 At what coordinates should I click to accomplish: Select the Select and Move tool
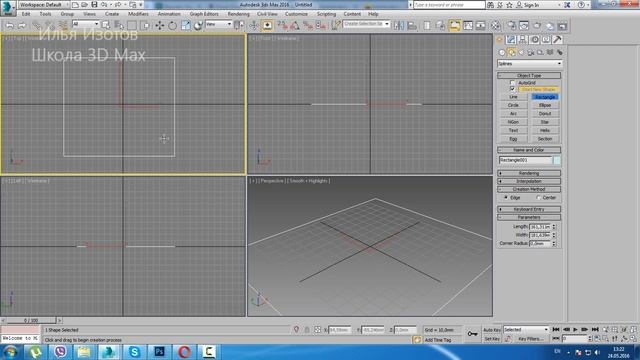click(x=159, y=25)
